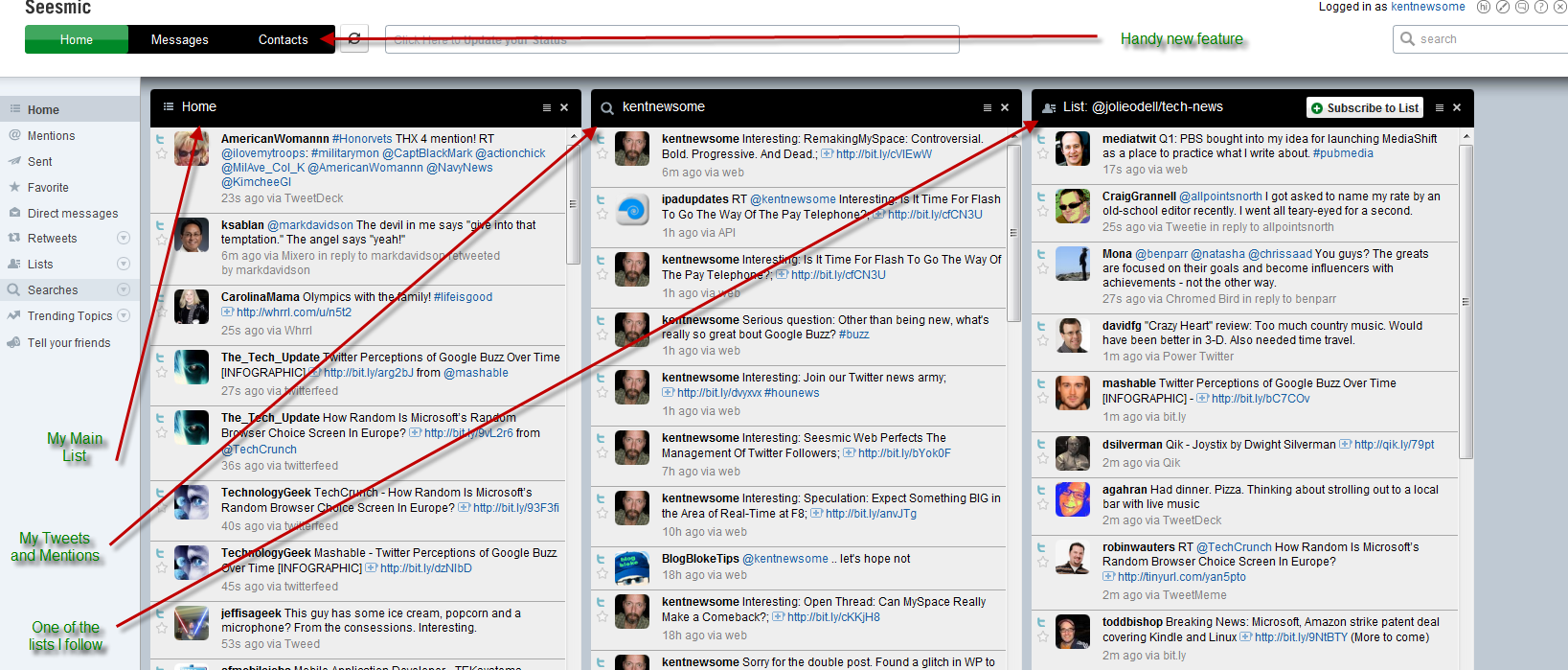1568x670 pixels.
Task: Open the Direct messages sidebar item
Action: [73, 214]
